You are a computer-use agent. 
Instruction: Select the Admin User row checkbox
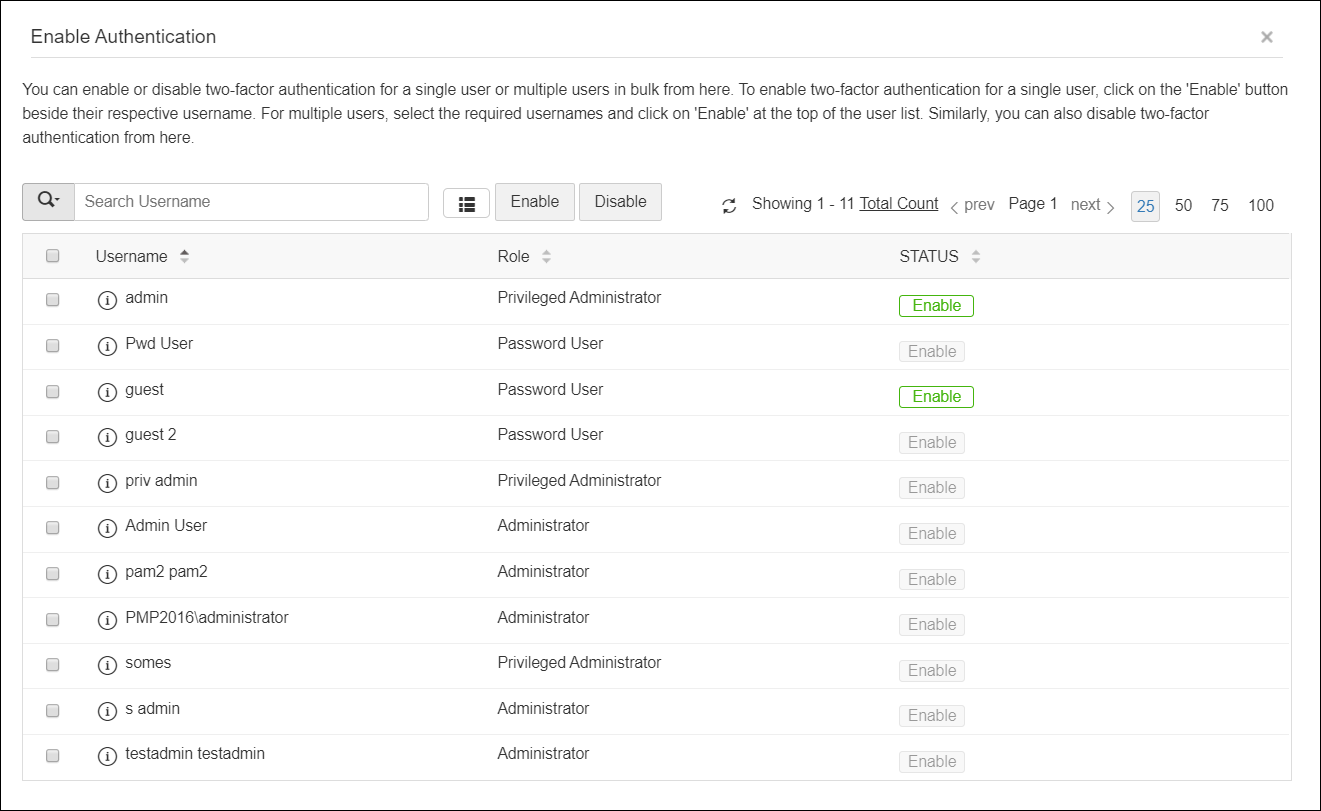click(53, 527)
